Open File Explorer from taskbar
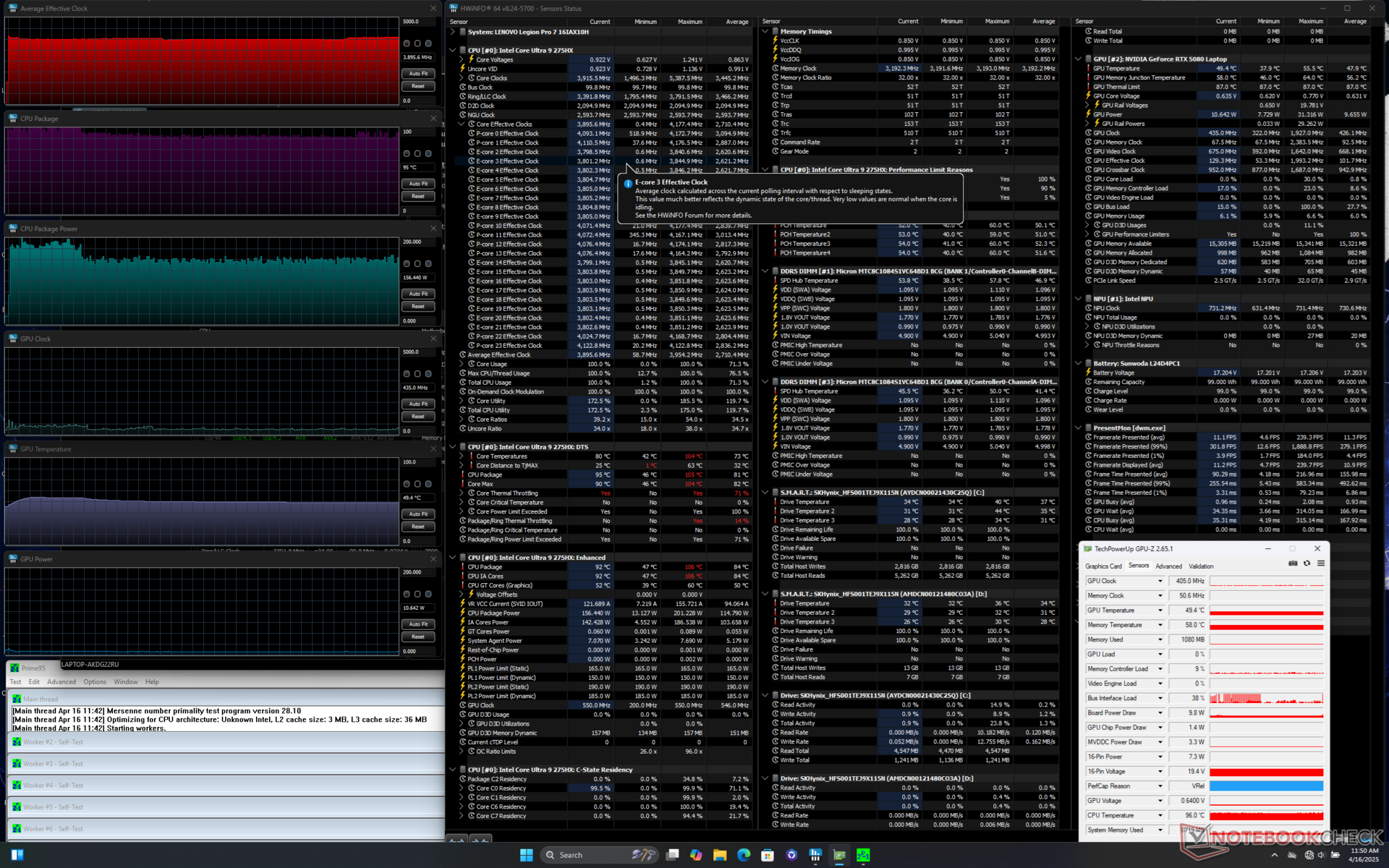Viewport: 1389px width, 868px height. tap(719, 855)
